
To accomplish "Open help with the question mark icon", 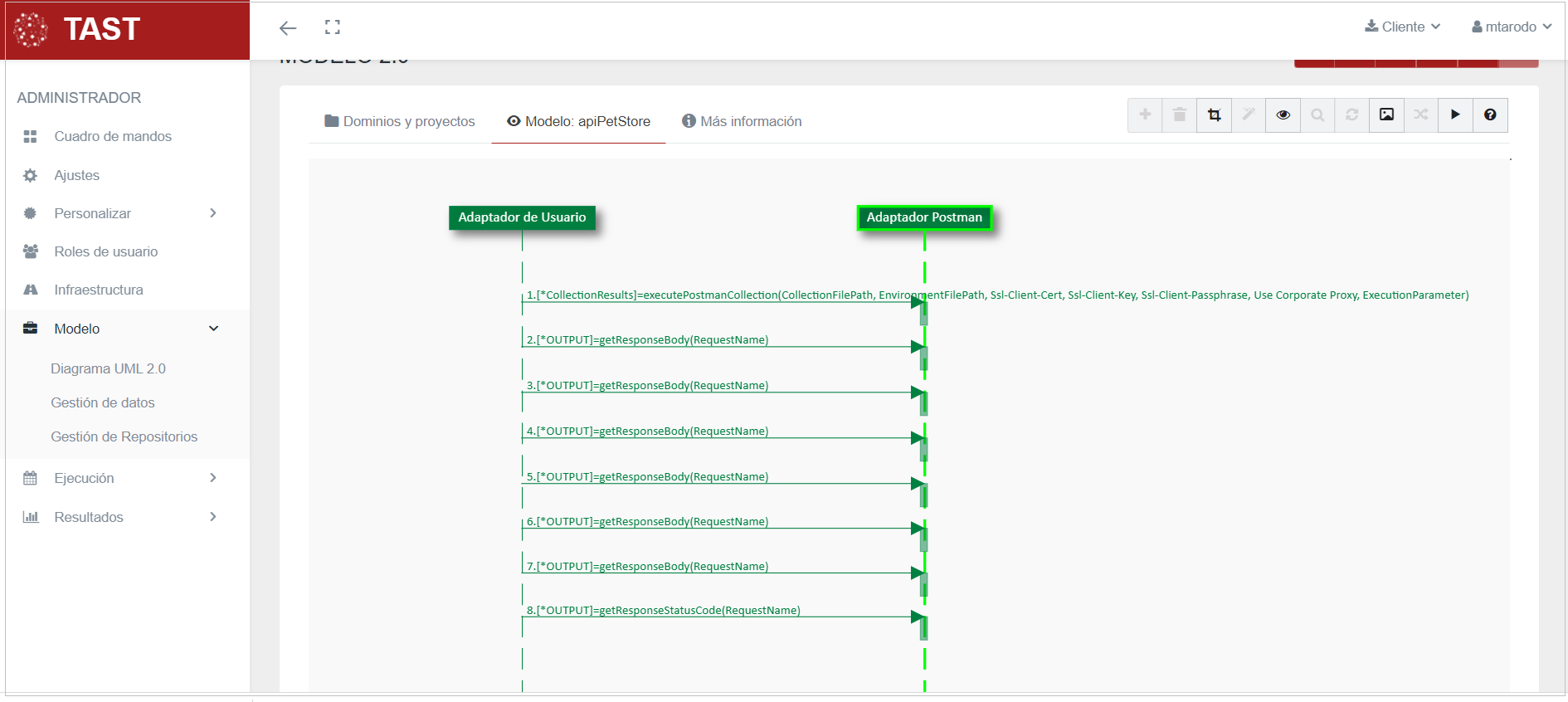I will pos(1490,115).
